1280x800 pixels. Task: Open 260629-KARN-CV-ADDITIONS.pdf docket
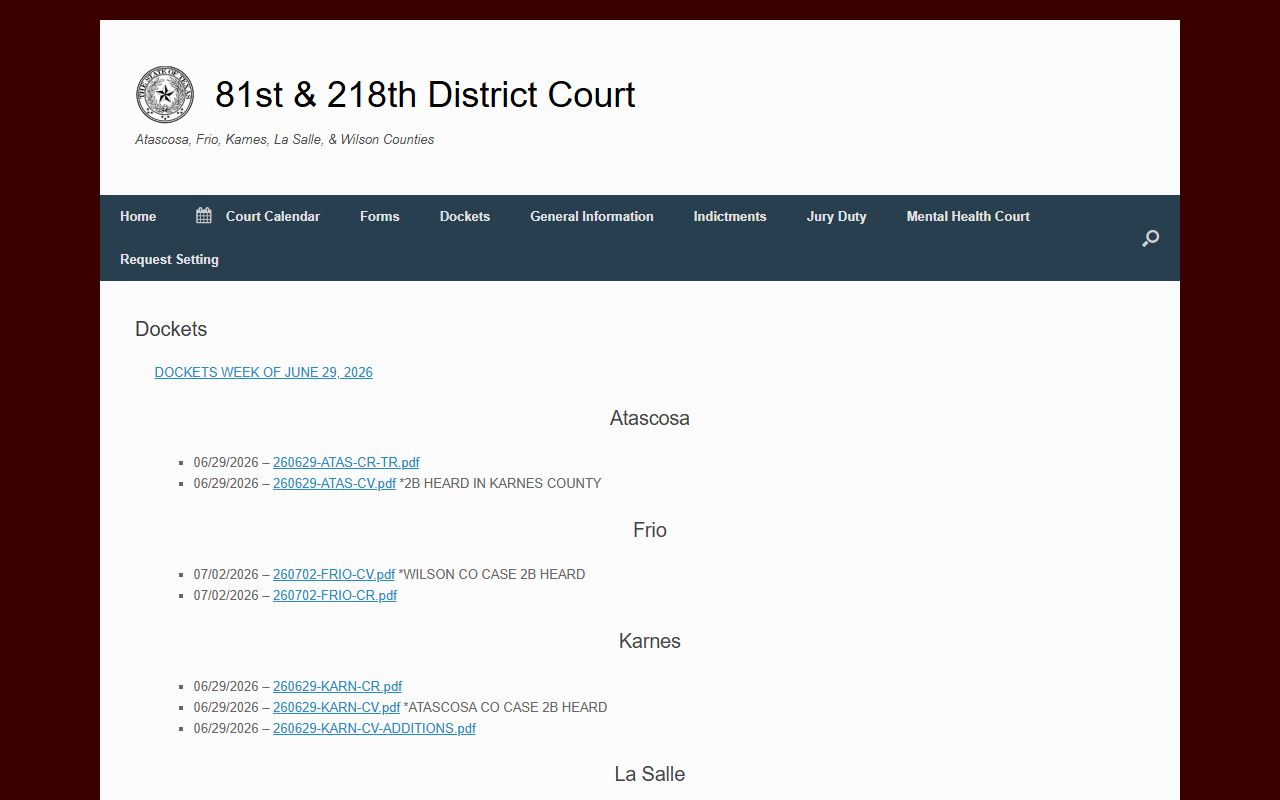[374, 728]
